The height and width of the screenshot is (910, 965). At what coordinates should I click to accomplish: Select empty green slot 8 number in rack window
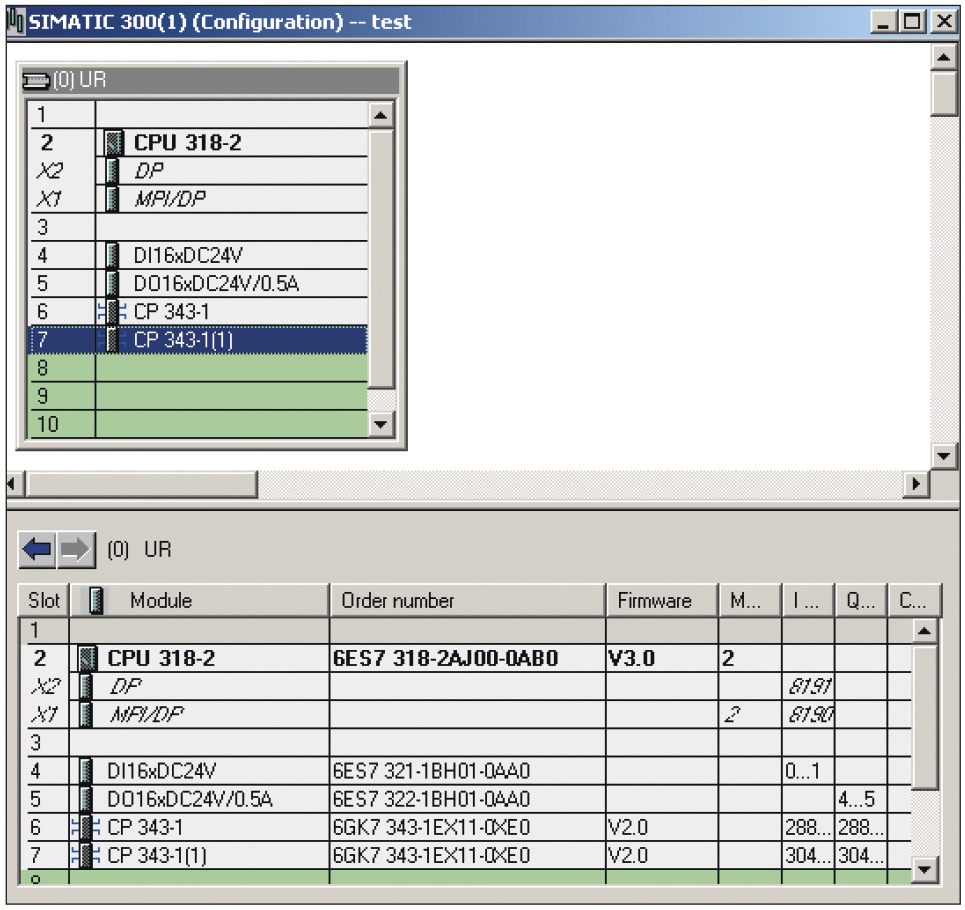pos(42,368)
